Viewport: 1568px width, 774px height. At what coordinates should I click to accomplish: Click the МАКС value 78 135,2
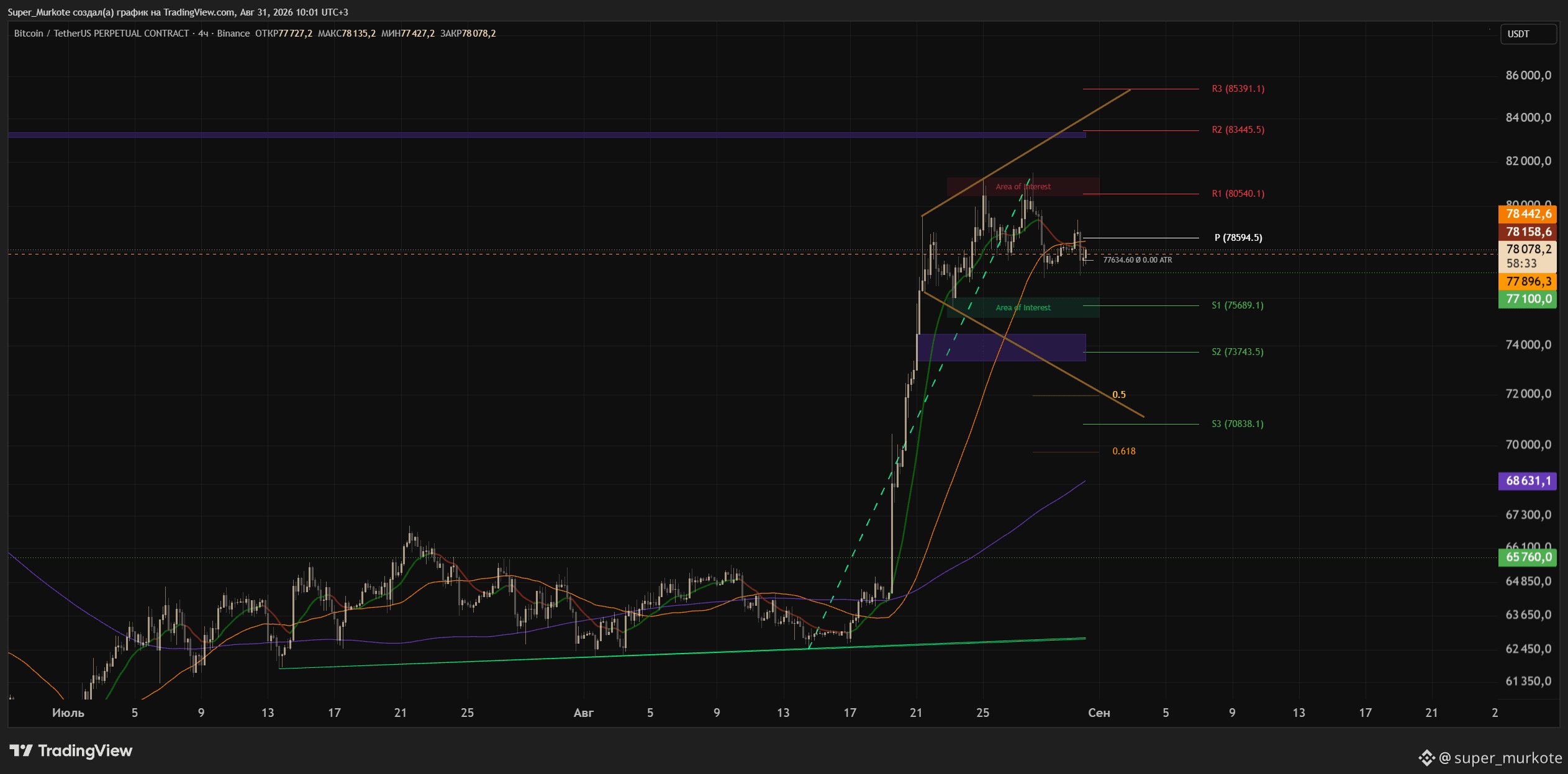point(358,34)
